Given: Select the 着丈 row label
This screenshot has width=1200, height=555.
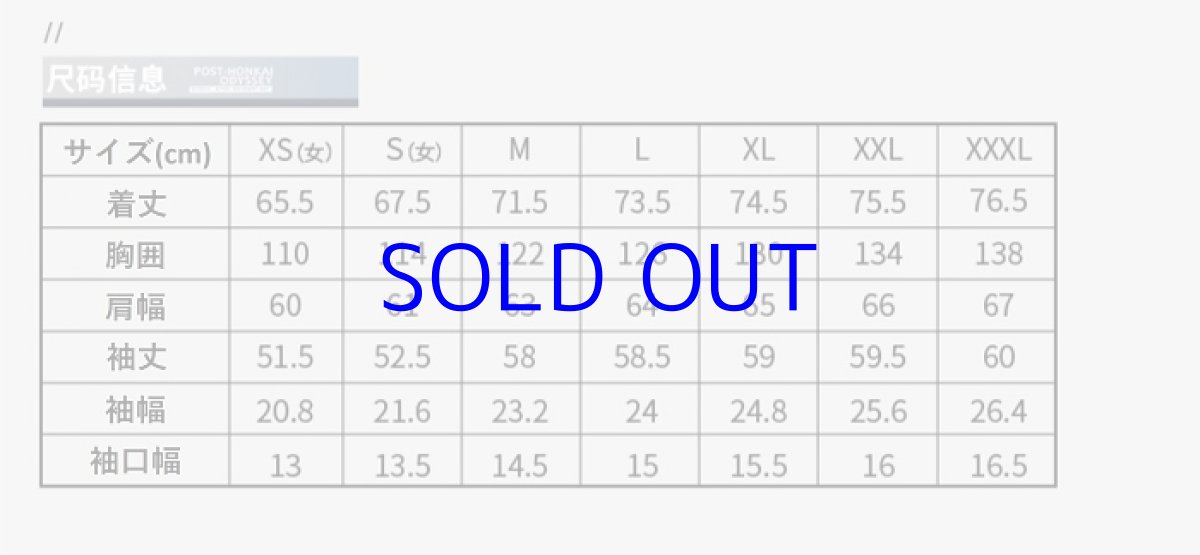Looking at the screenshot, I should 137,203.
